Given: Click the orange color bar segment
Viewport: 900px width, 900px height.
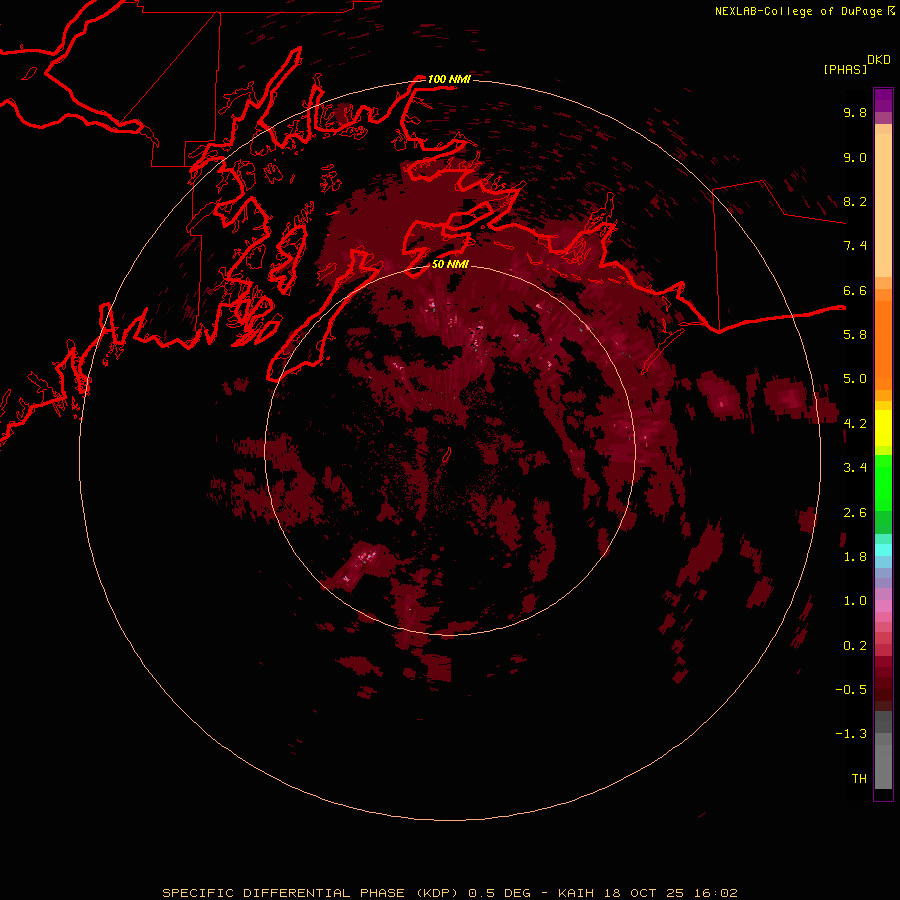Looking at the screenshot, I should click(883, 345).
